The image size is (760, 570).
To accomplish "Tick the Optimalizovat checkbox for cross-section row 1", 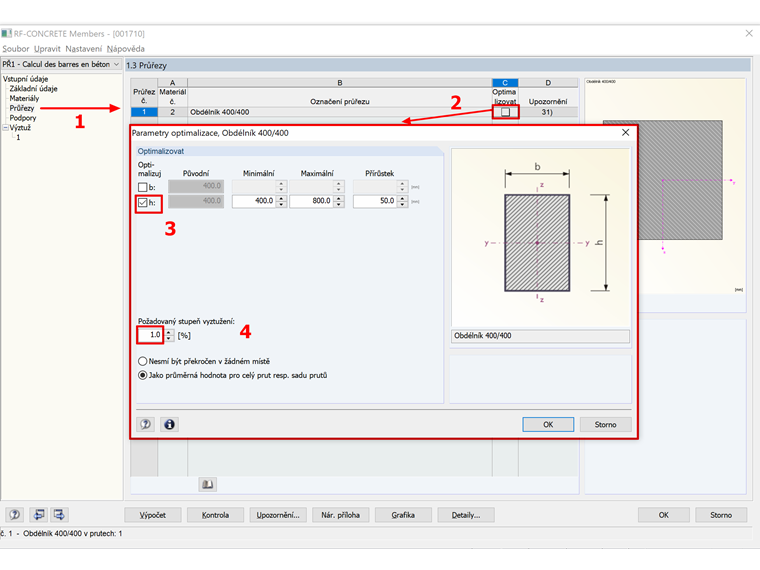I will 506,112.
